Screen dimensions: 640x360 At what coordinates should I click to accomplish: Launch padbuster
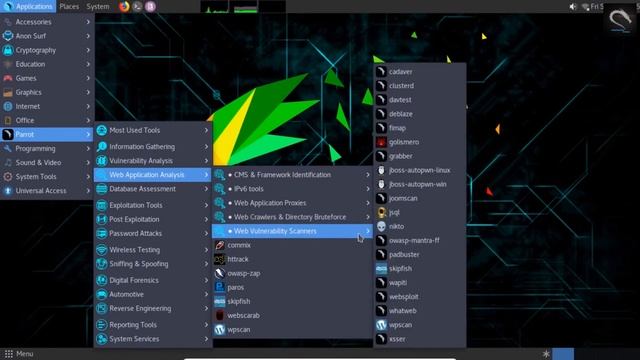420,255
